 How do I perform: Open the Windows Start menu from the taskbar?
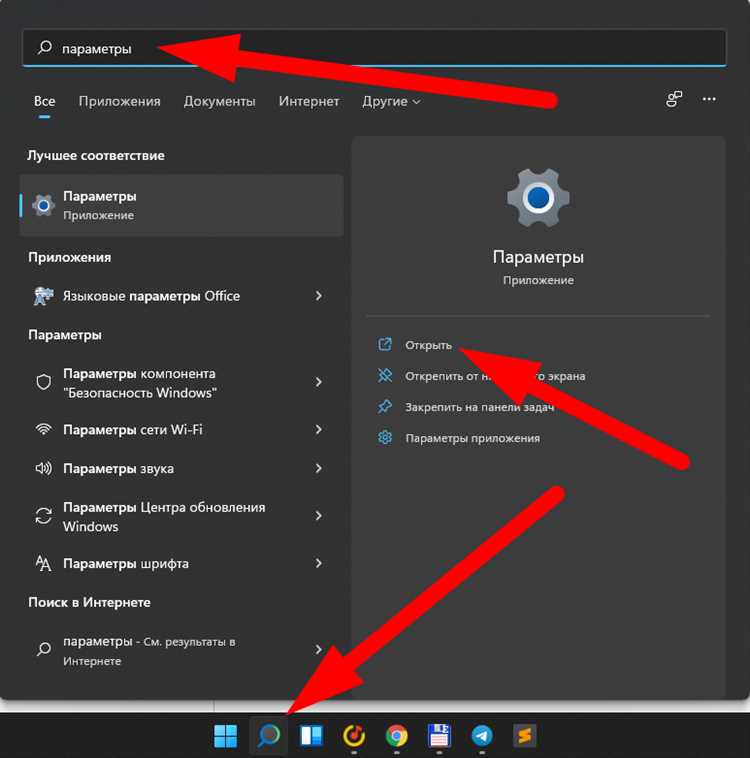225,736
